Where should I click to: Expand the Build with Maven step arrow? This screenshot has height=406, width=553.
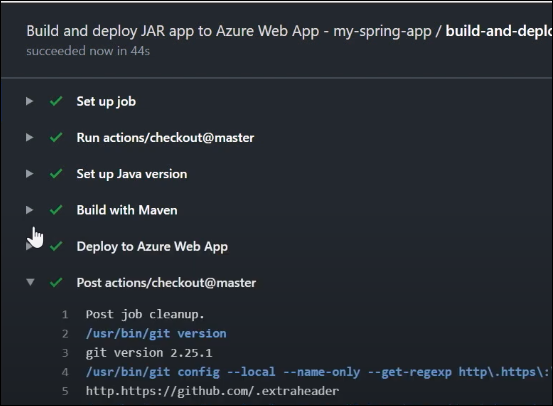point(30,210)
